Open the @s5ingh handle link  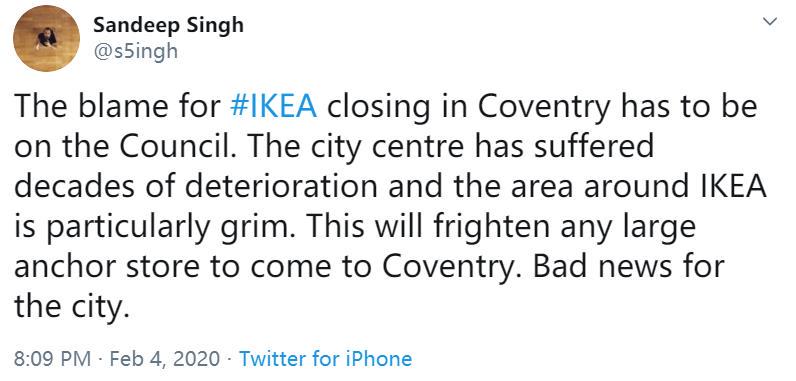[136, 51]
